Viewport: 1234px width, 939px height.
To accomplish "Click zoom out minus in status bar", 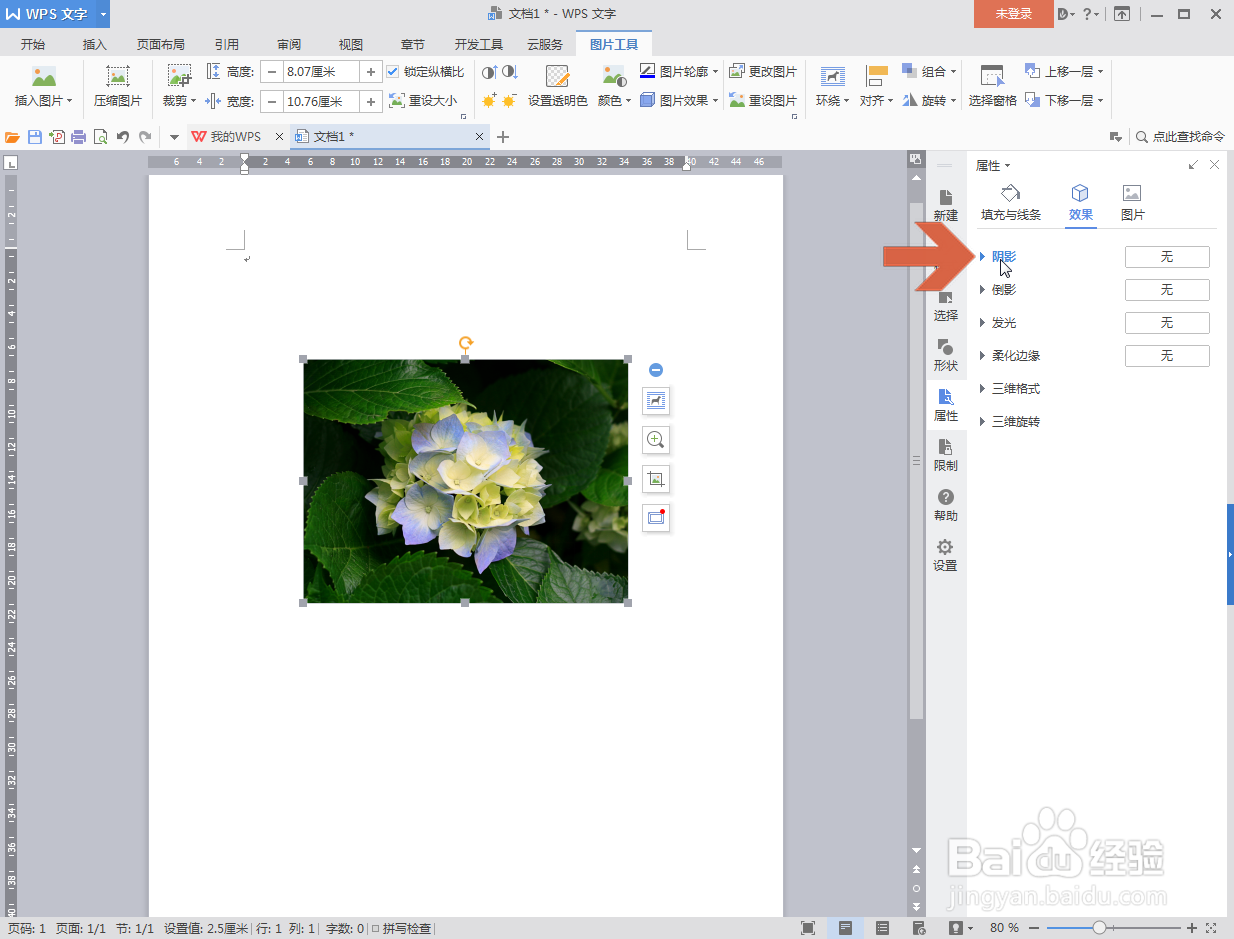I will tap(1035, 928).
